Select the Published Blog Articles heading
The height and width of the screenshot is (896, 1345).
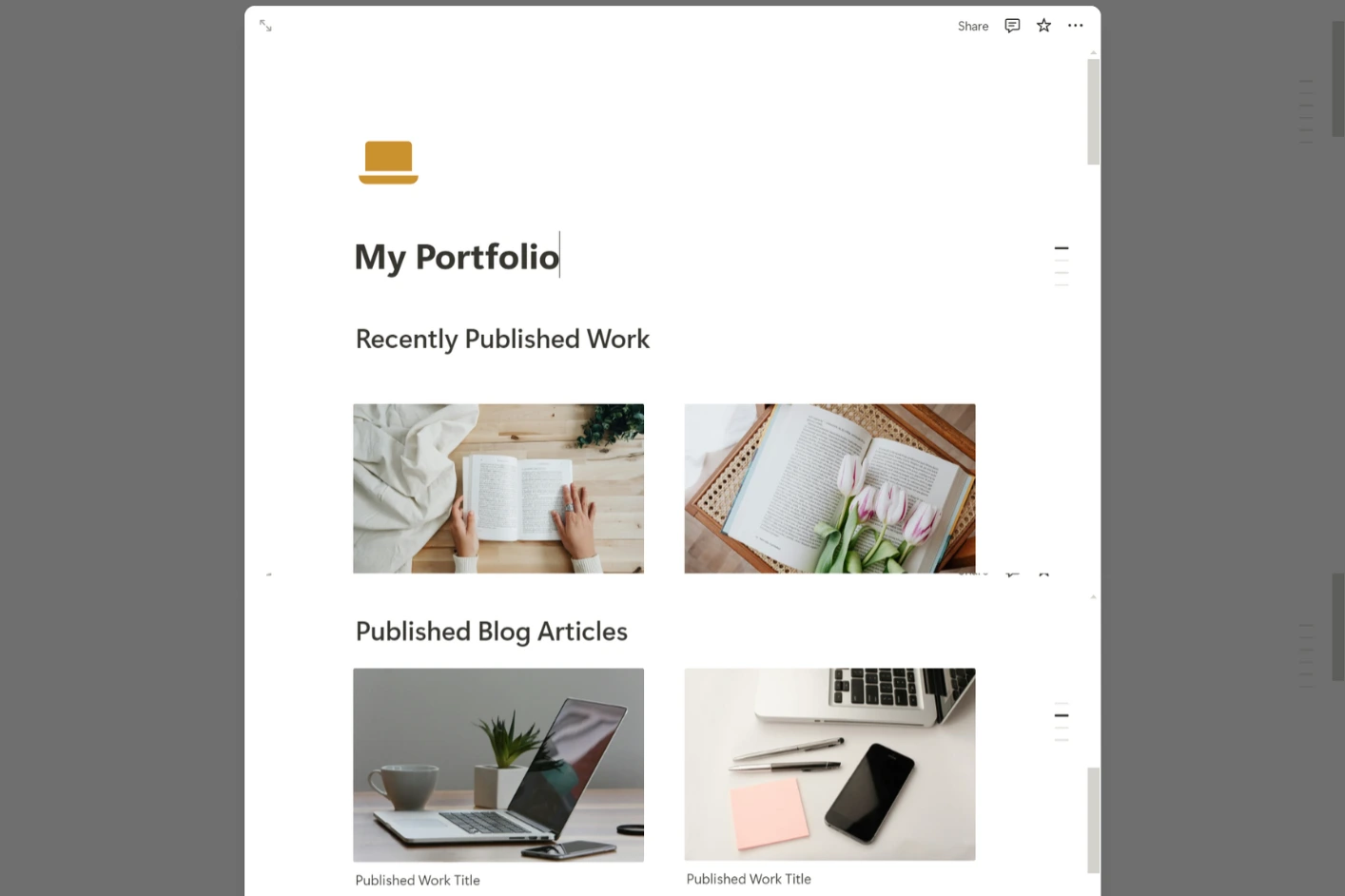tap(491, 632)
